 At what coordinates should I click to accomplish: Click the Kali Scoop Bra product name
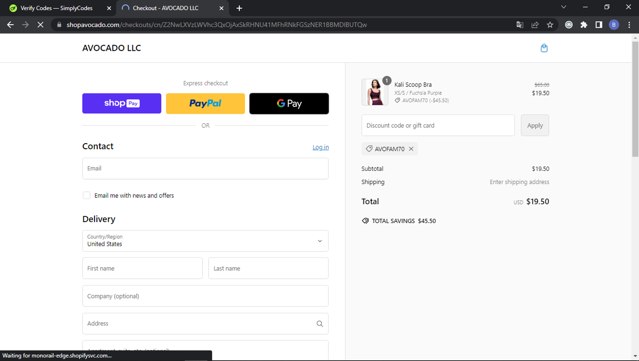pos(413,84)
